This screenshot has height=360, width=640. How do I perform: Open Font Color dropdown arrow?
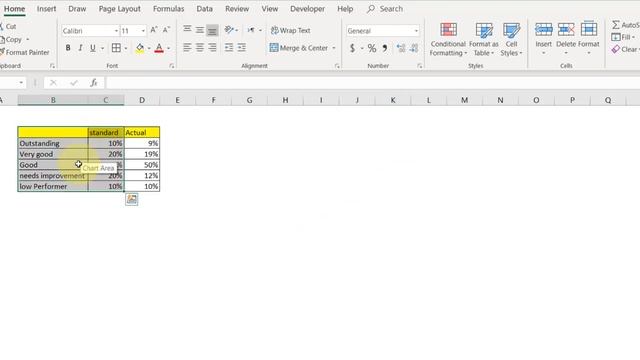point(169,48)
